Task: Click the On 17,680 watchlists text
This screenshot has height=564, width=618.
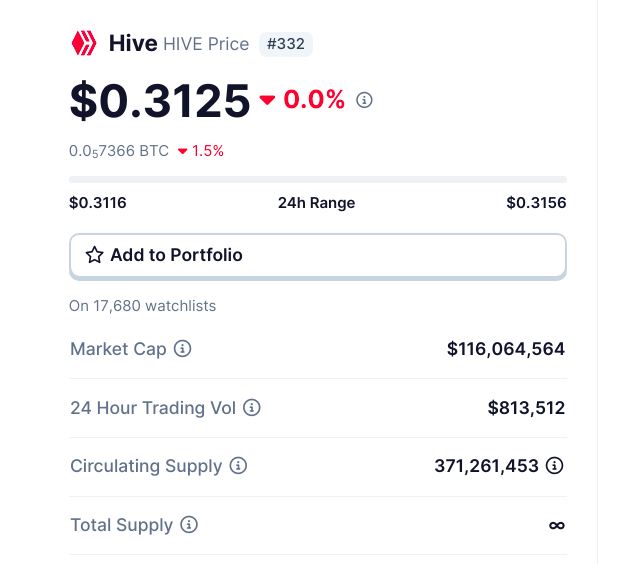Action: 143,306
